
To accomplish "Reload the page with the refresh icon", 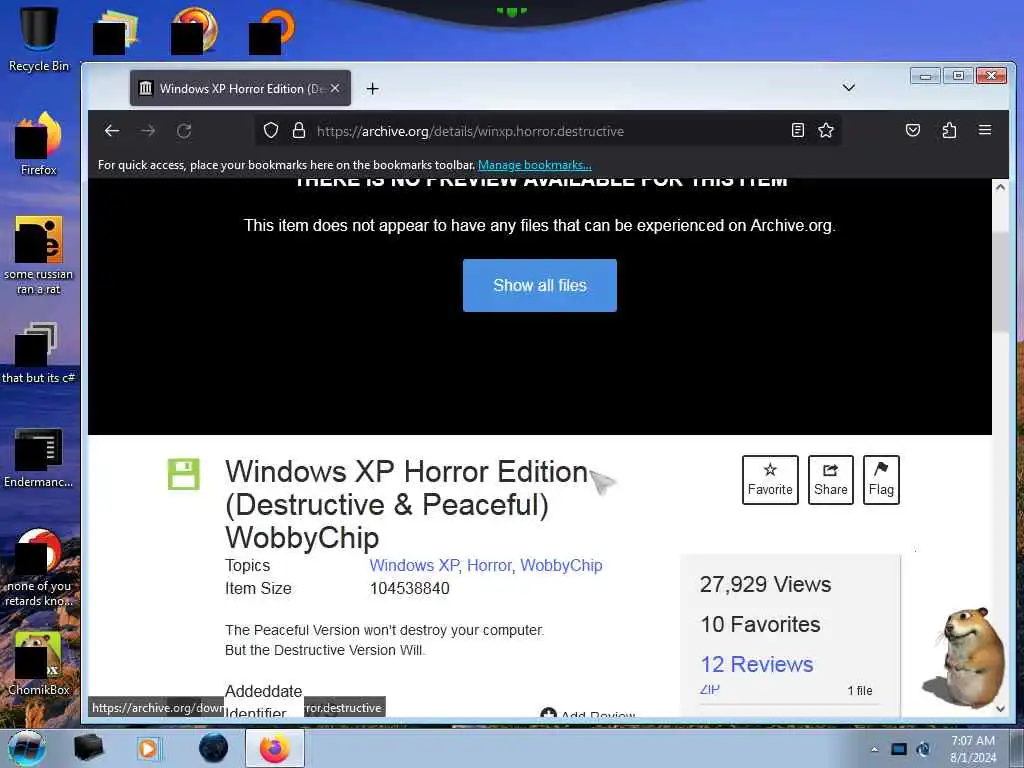I will point(184,131).
